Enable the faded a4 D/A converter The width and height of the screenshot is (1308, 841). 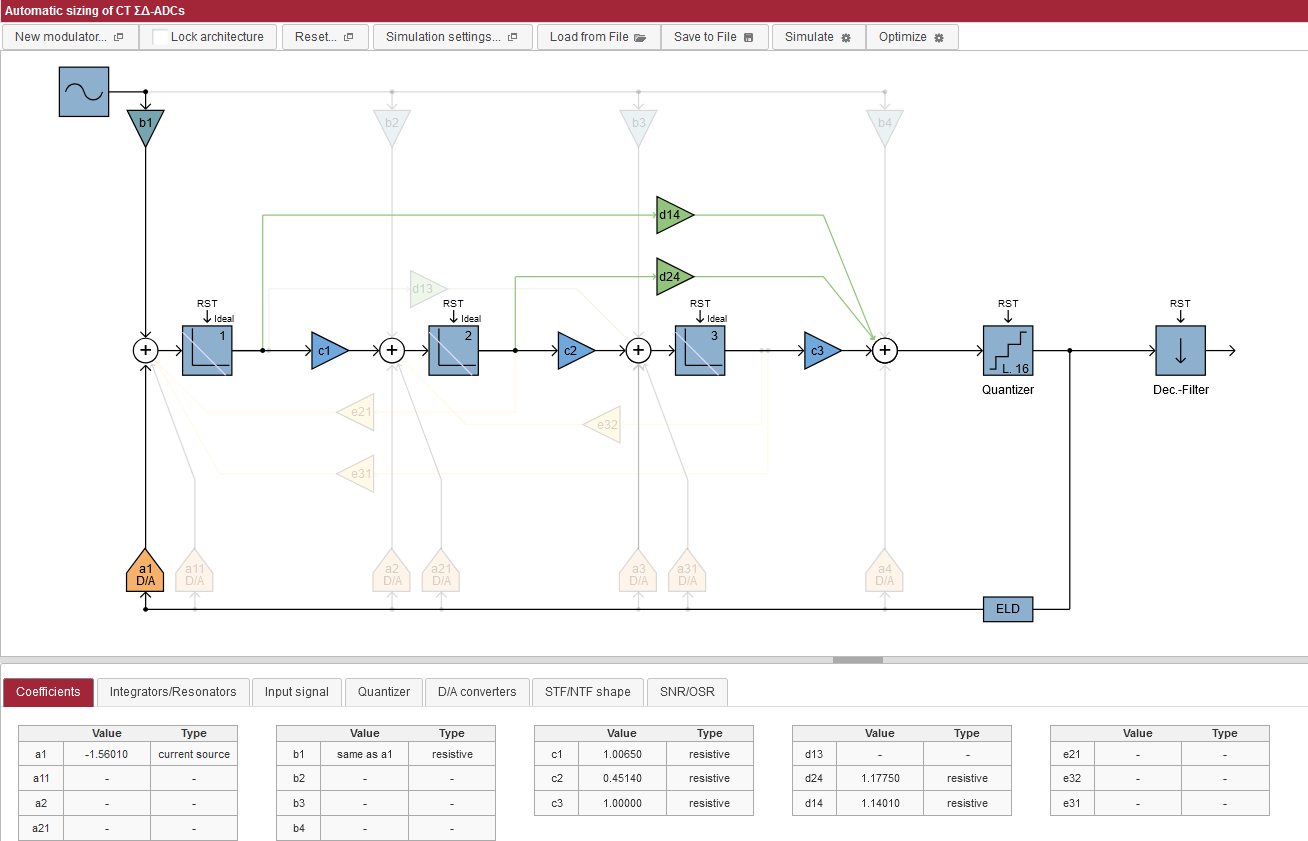click(885, 571)
